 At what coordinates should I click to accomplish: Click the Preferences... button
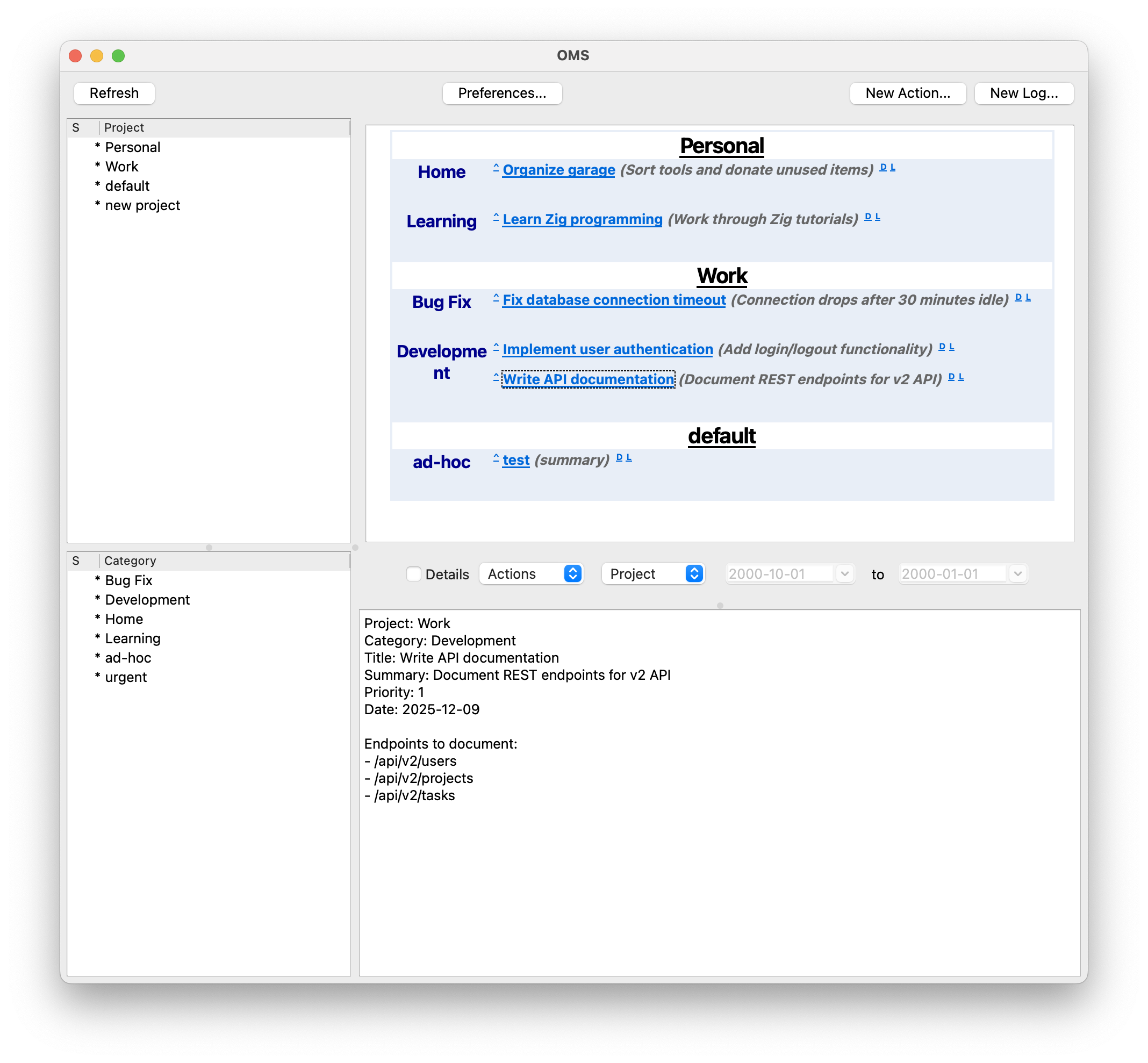coord(501,93)
